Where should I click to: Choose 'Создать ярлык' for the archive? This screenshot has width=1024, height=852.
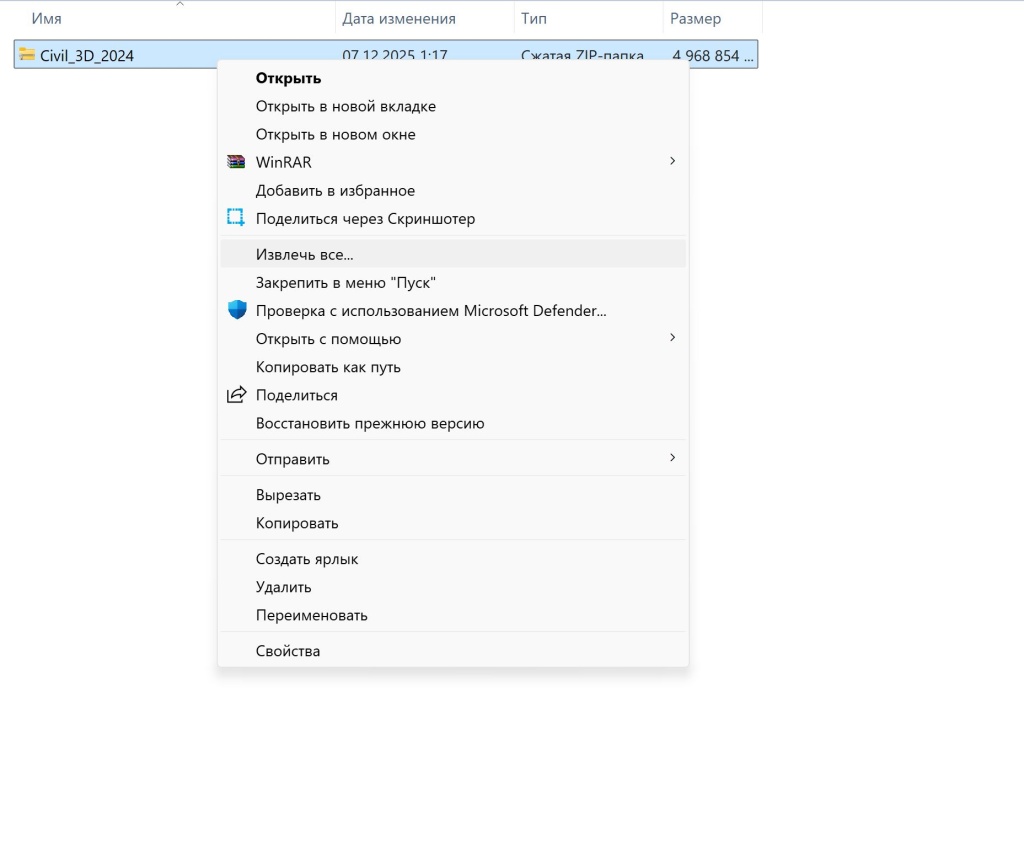[x=310, y=559]
